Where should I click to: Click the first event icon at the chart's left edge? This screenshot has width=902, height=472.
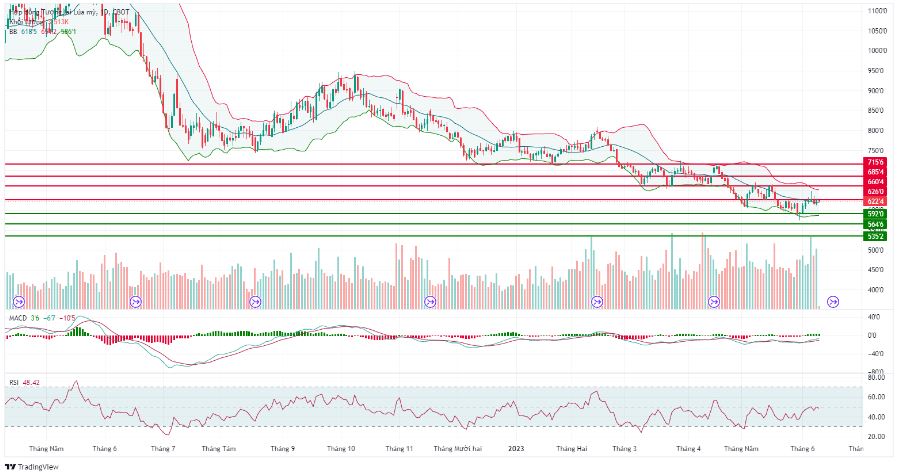pyautogui.click(x=18, y=301)
